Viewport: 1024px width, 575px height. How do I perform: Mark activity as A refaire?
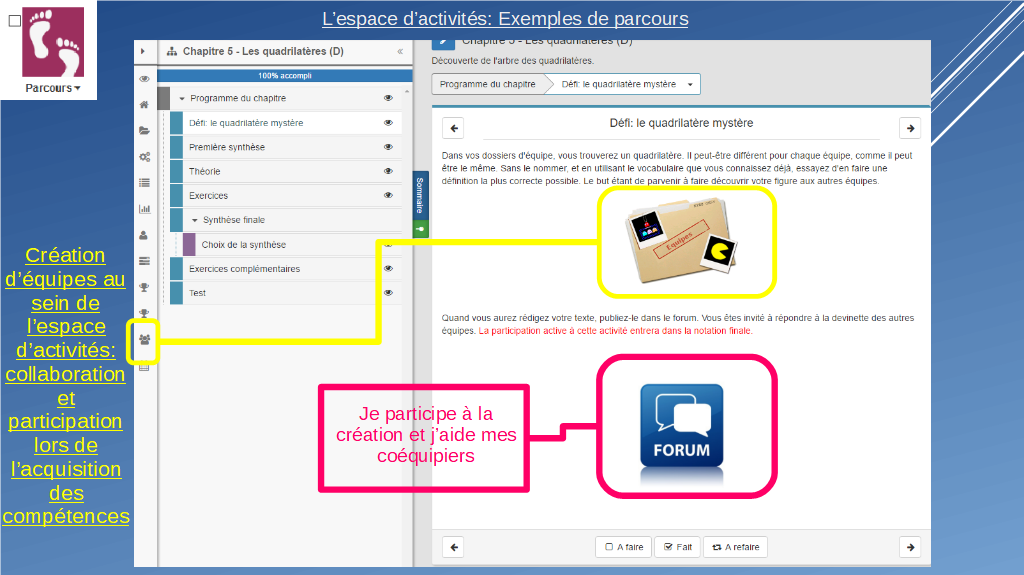(x=735, y=547)
